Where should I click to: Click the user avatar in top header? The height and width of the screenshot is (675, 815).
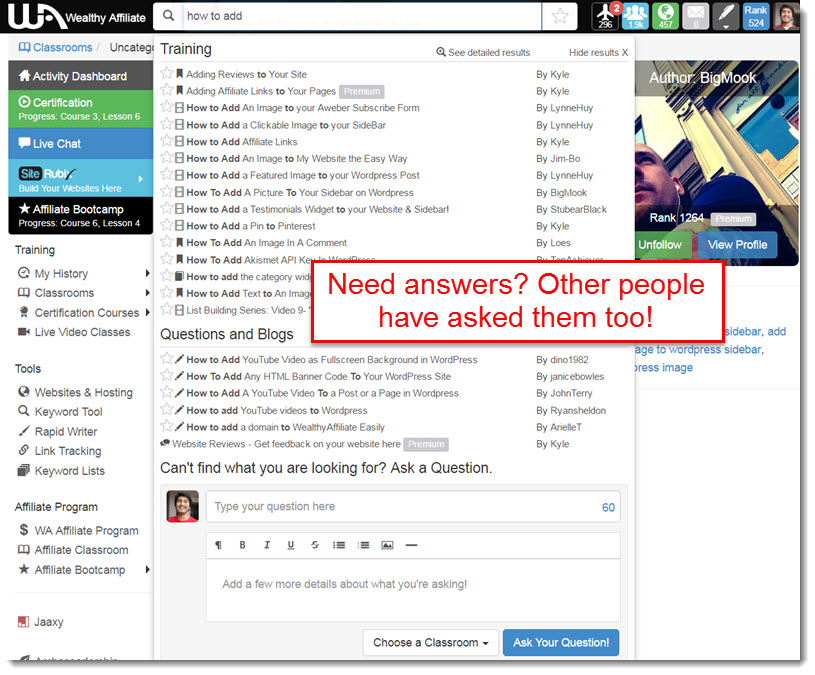(786, 16)
